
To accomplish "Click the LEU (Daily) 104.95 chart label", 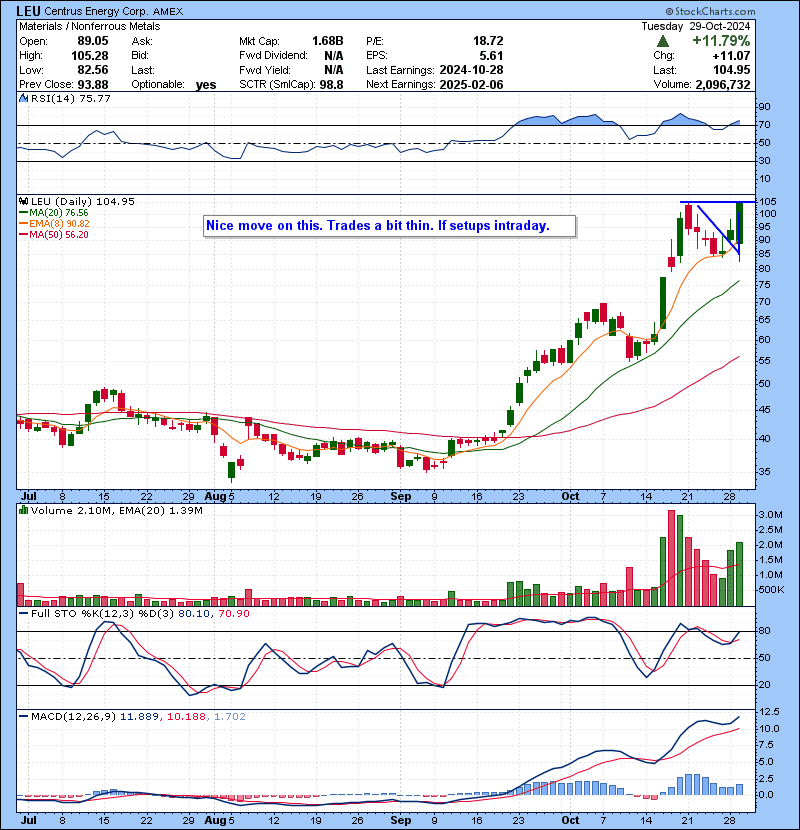I will coord(83,201).
